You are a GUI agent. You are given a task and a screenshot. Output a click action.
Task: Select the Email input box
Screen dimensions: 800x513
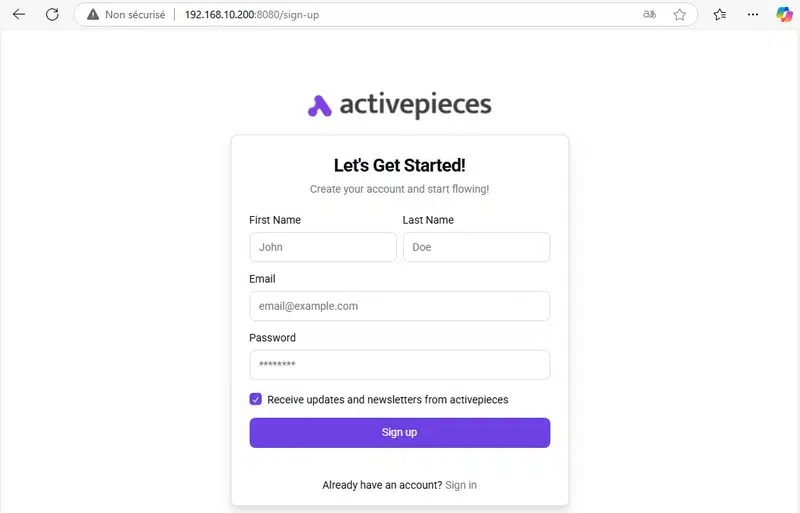[399, 306]
